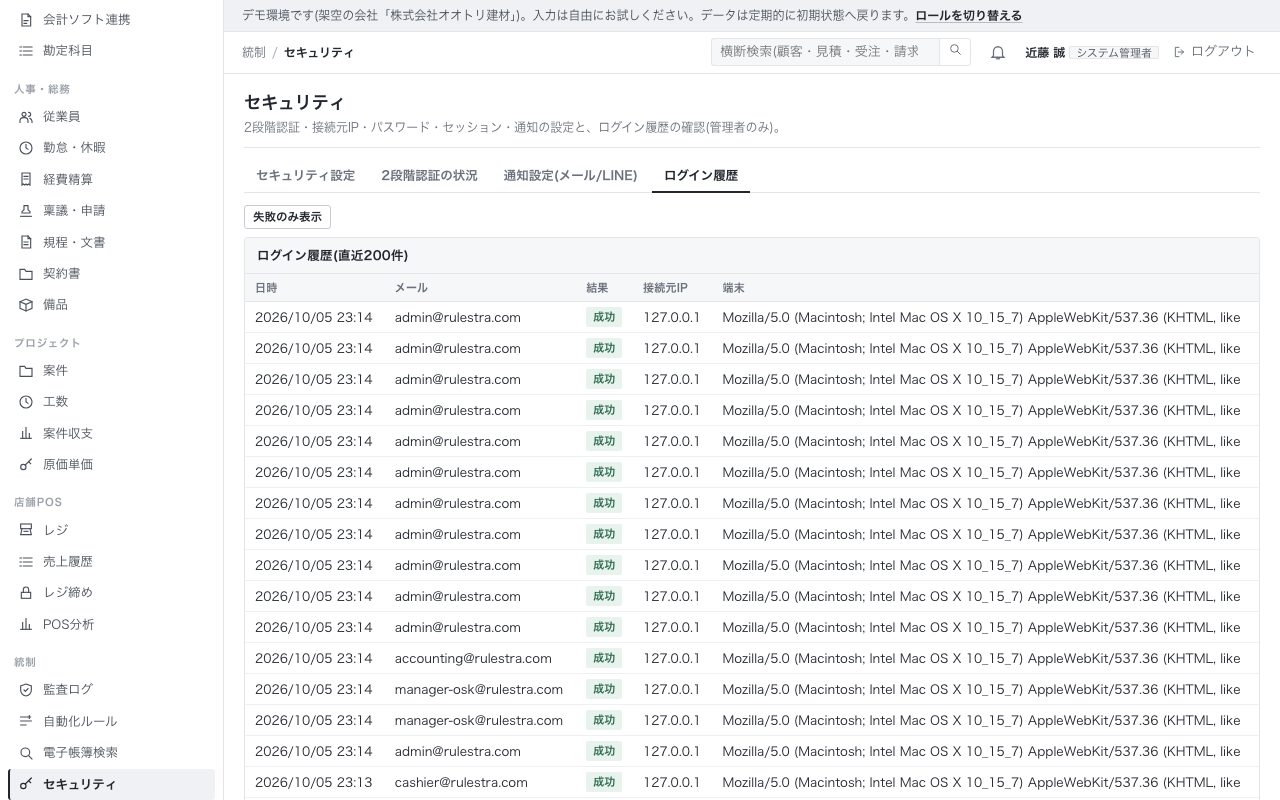Open 備品 box icon
Viewport: 1280px width, 800px height.
point(26,305)
